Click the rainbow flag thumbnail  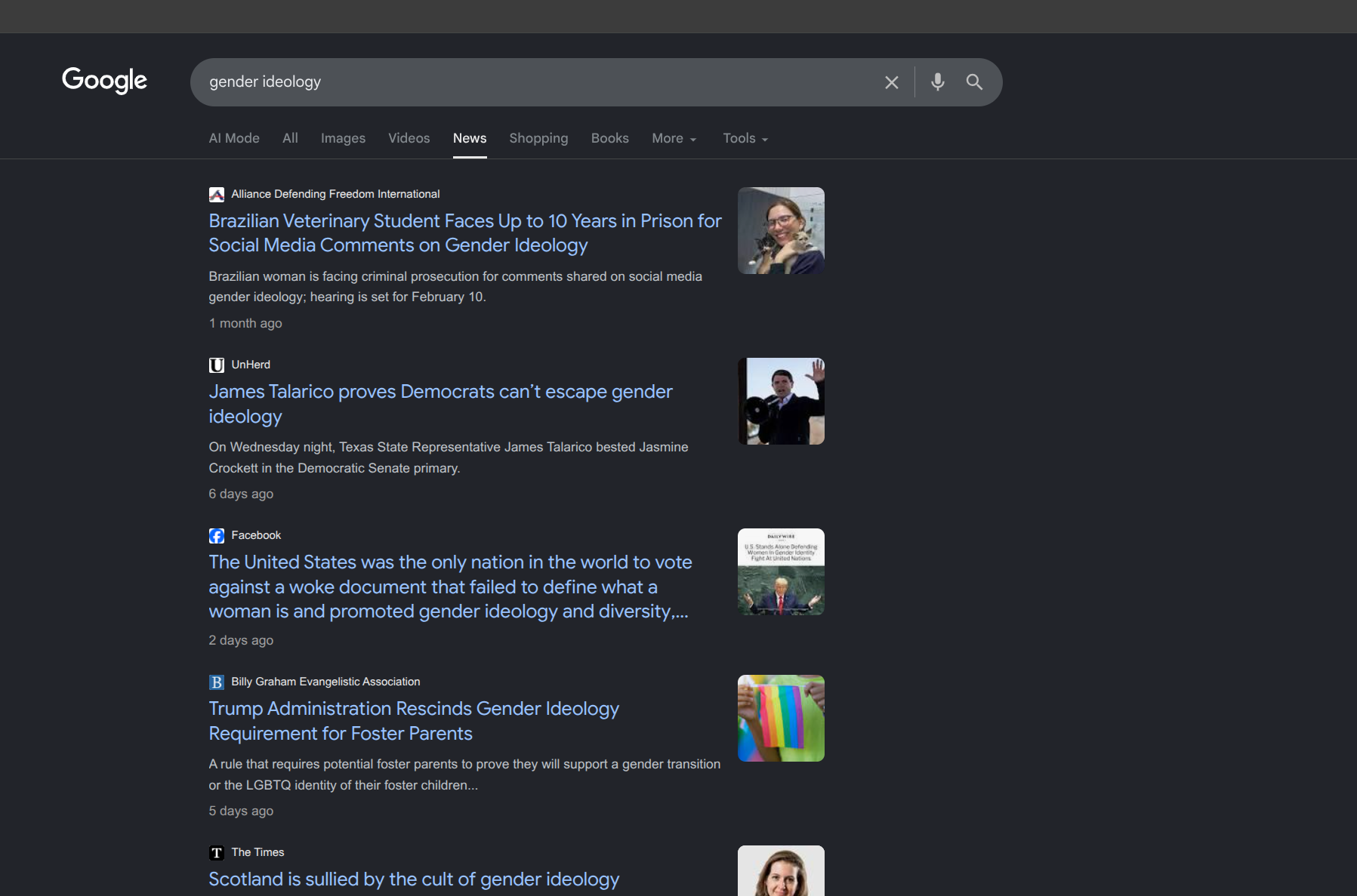[781, 718]
